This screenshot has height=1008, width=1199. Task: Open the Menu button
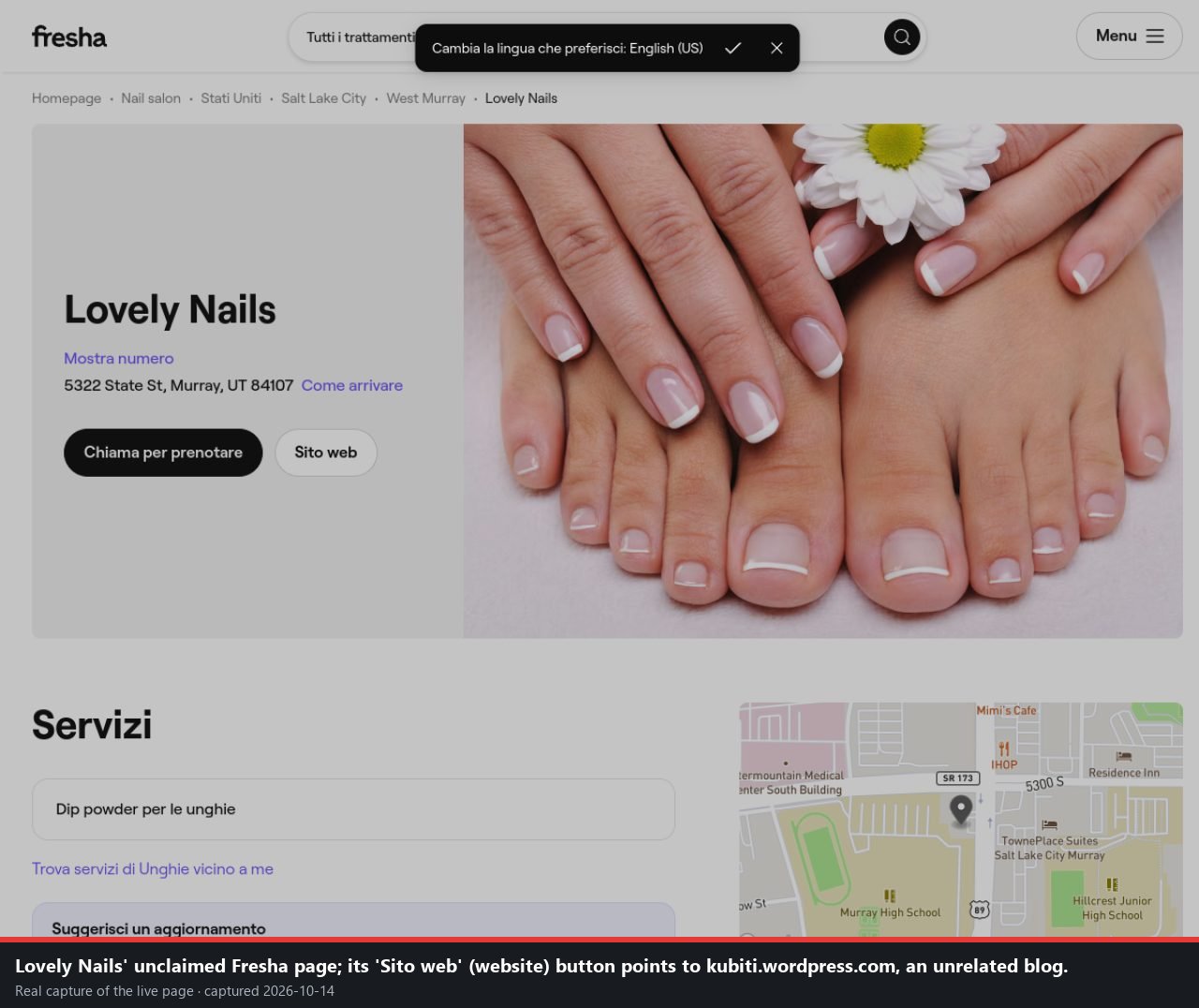[1129, 36]
